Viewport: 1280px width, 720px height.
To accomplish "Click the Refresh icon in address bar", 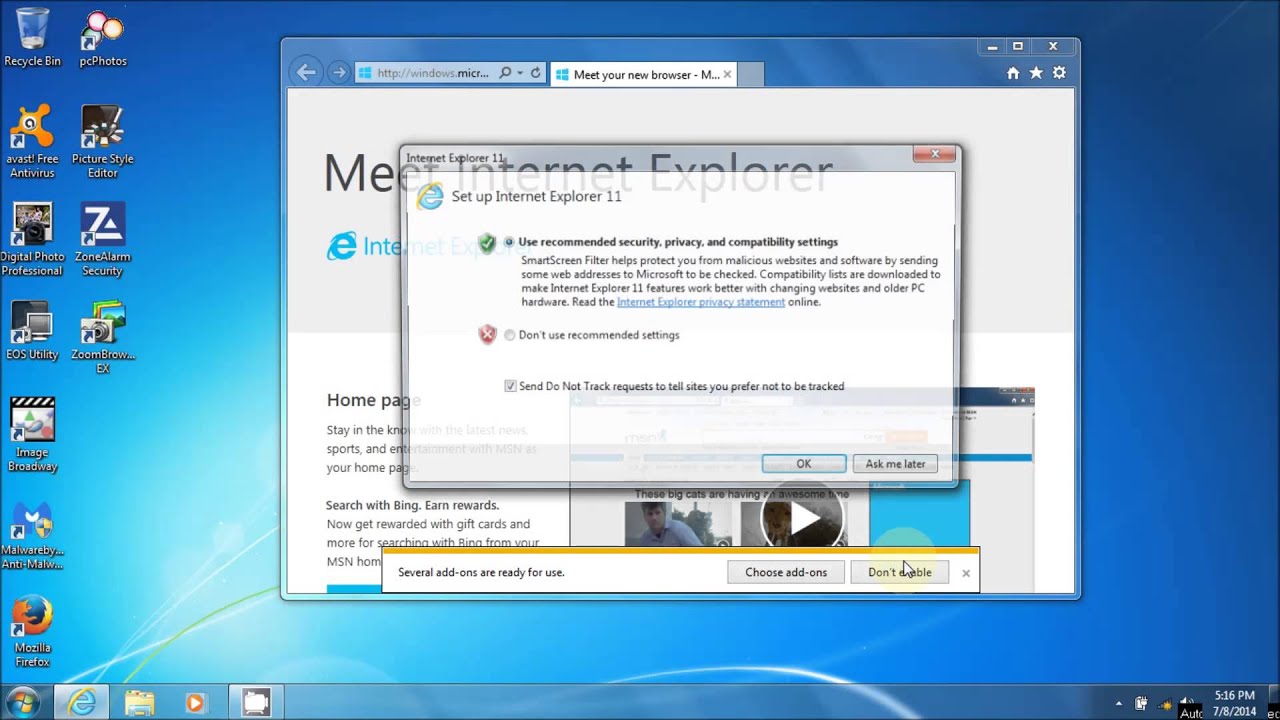I will 536,73.
